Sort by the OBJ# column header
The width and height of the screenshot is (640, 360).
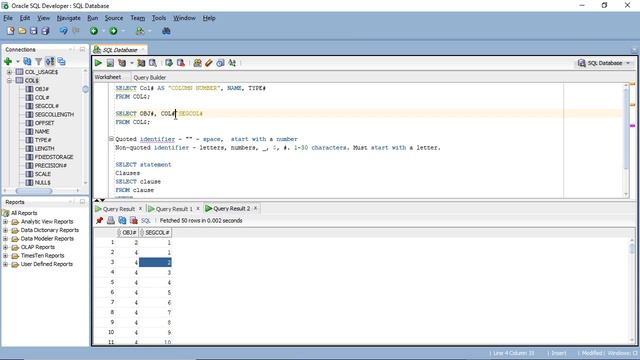click(129, 232)
